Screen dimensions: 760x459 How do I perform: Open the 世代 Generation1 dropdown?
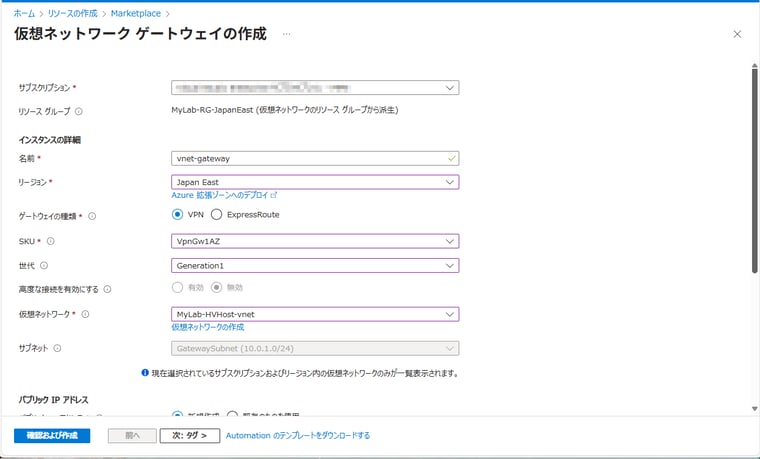pos(315,266)
